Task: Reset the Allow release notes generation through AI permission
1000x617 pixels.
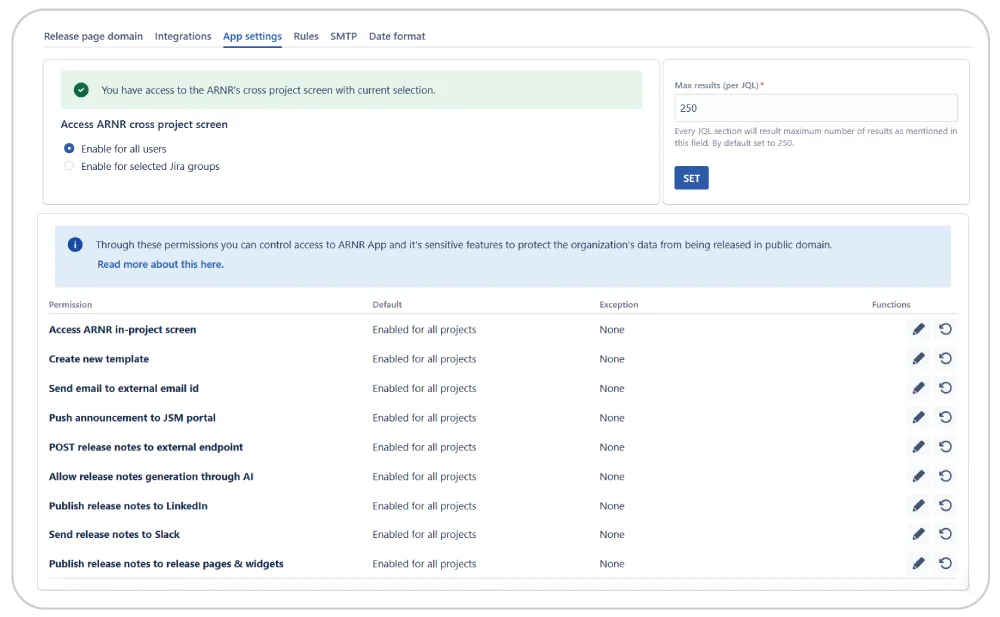Action: click(945, 476)
